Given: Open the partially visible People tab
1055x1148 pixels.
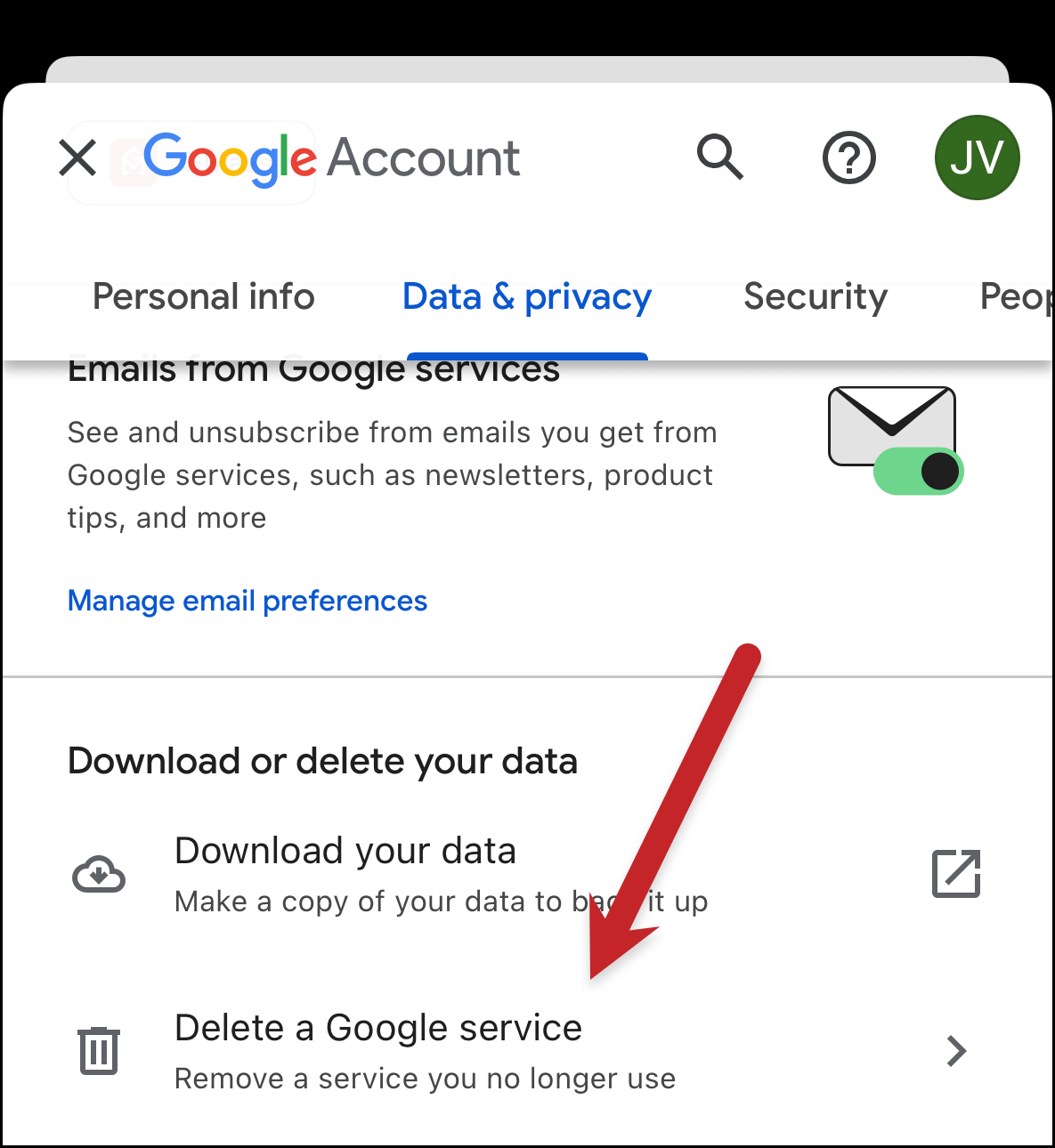Looking at the screenshot, I should (1017, 296).
